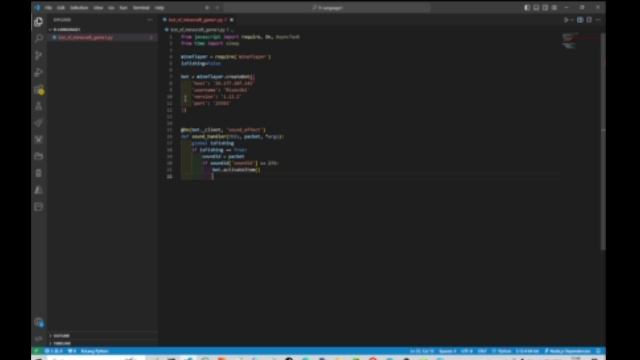Screen dimensions: 640x360
Task: Open the run button's dropdown arrow
Action: click(571, 20)
